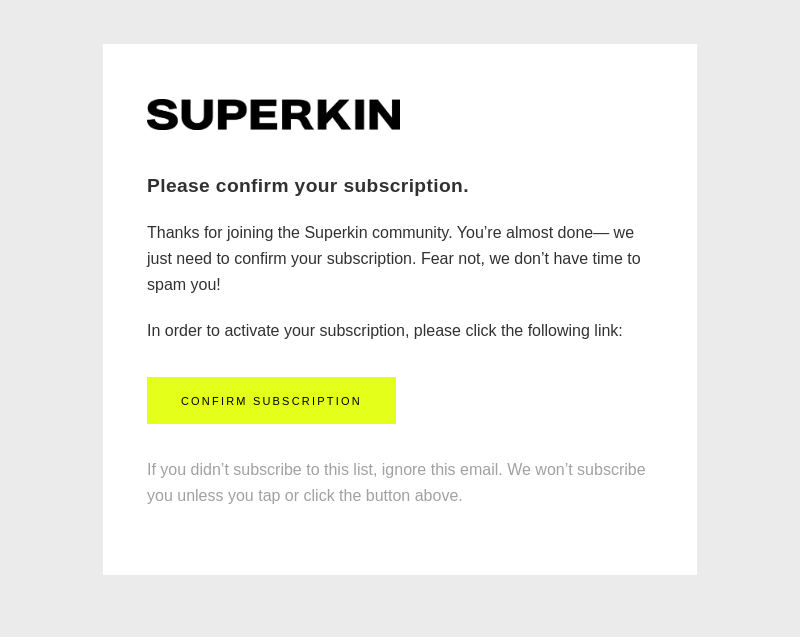Click the word 'subscription.' in bold heading

[406, 187]
